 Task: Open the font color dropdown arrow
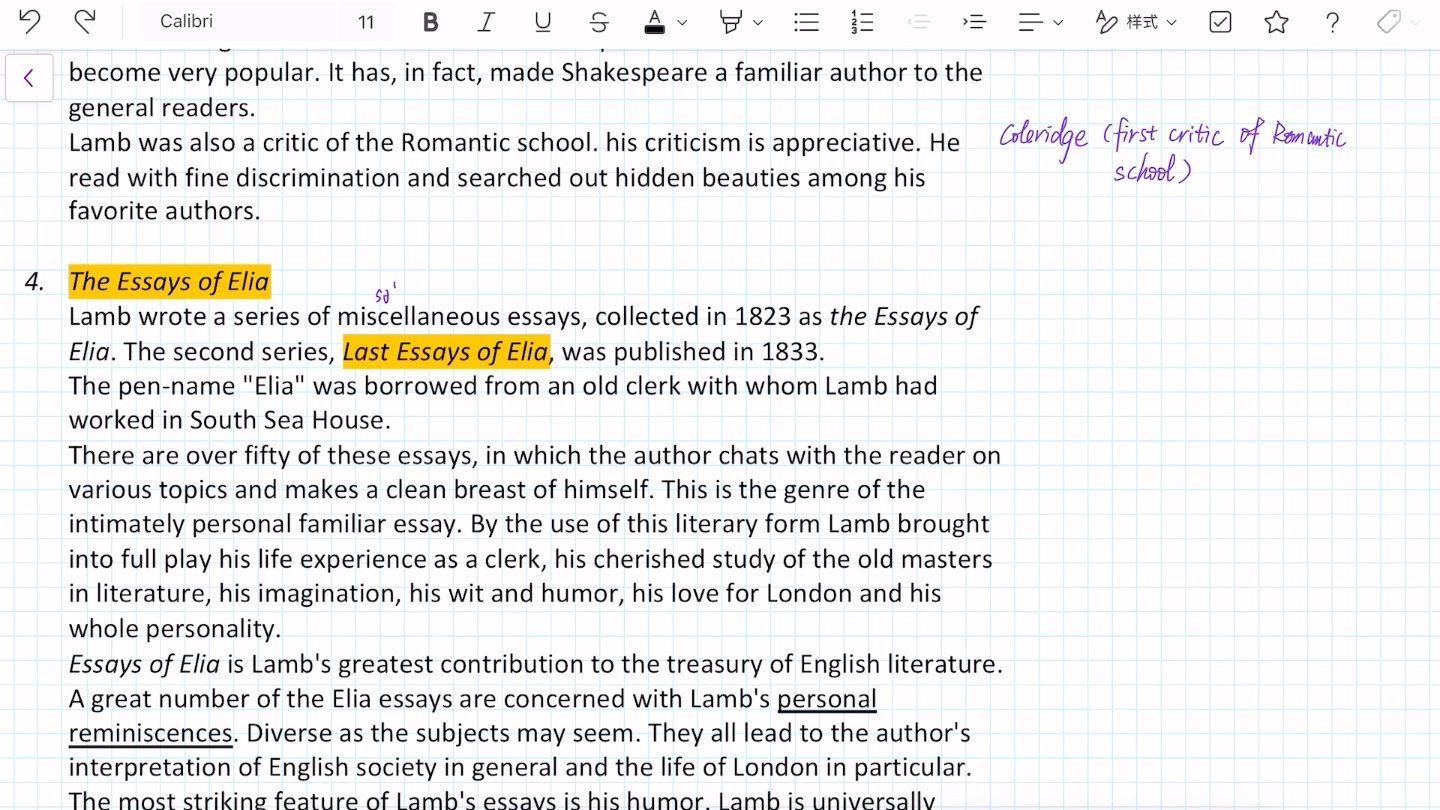pyautogui.click(x=683, y=22)
